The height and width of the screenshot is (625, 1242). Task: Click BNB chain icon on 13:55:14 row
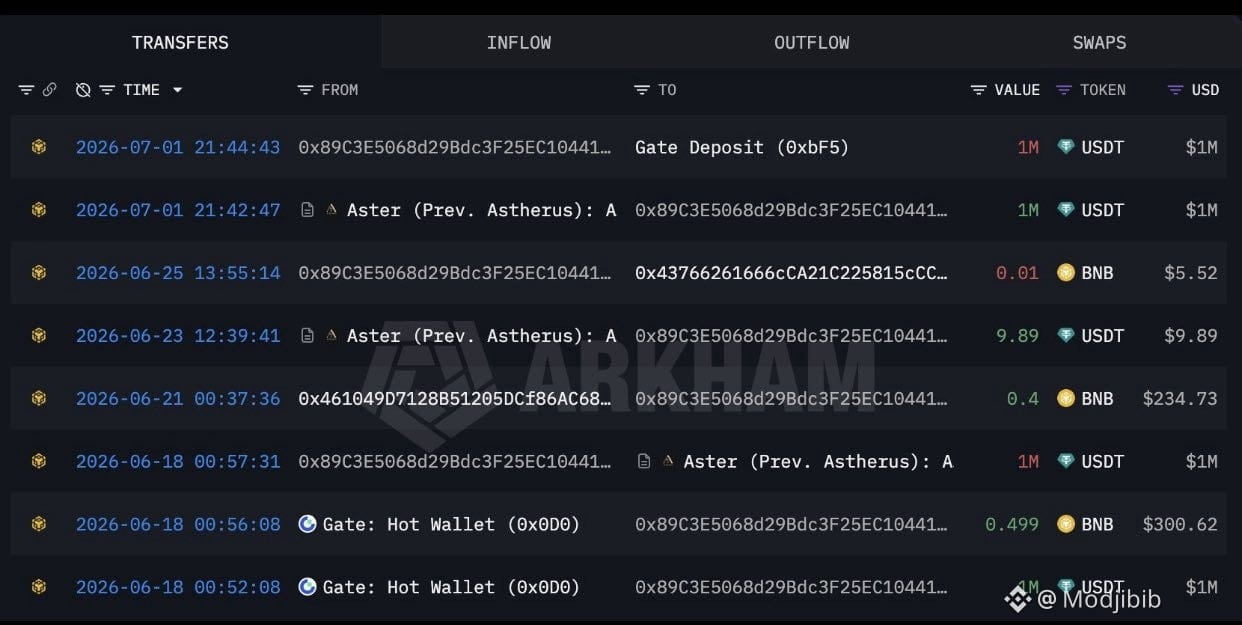click(38, 273)
